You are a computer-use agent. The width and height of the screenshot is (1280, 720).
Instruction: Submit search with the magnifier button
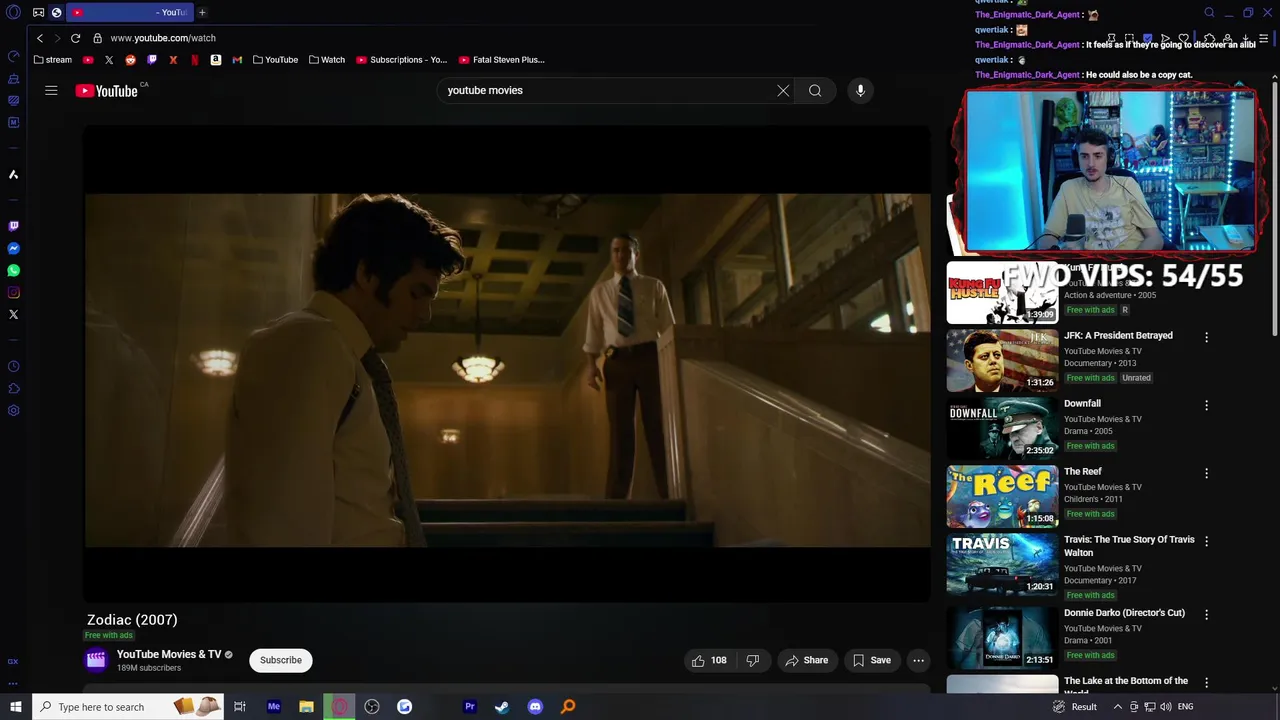(815, 90)
